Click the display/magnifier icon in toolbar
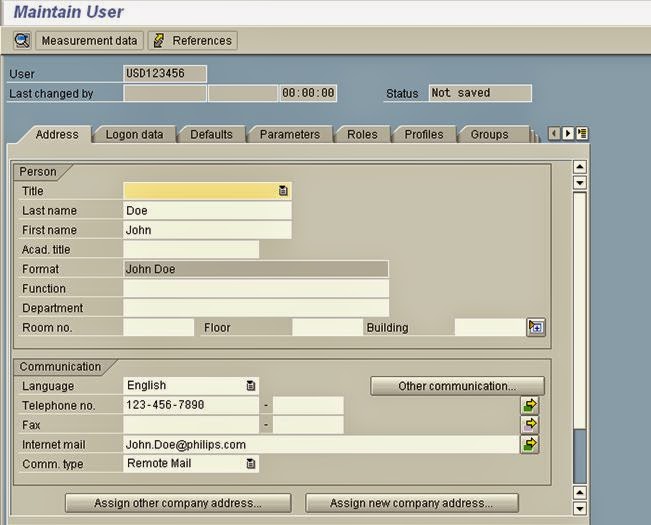 click(22, 41)
